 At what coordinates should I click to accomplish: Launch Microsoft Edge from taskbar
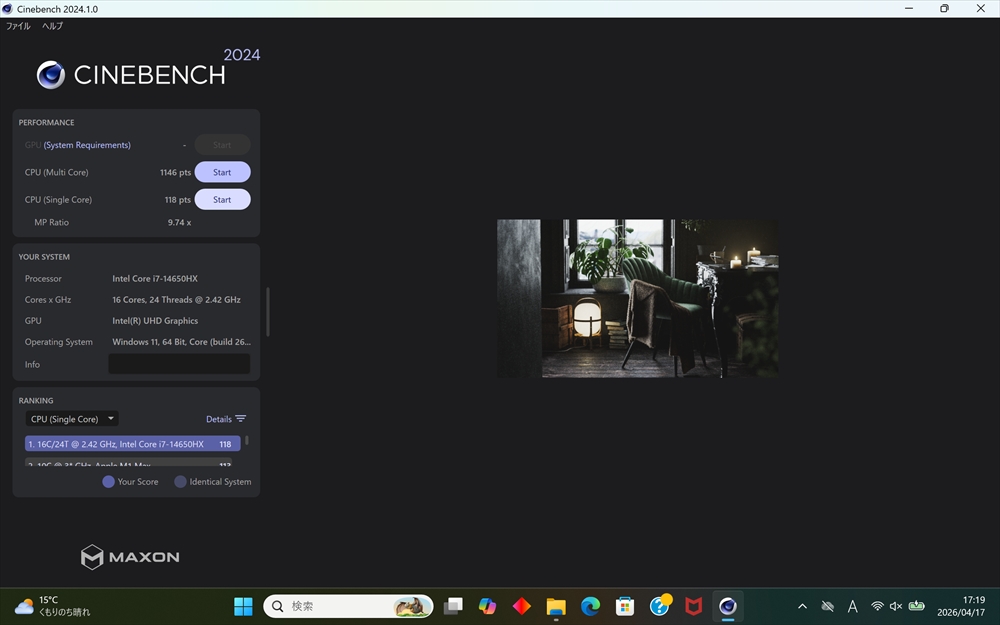click(591, 606)
